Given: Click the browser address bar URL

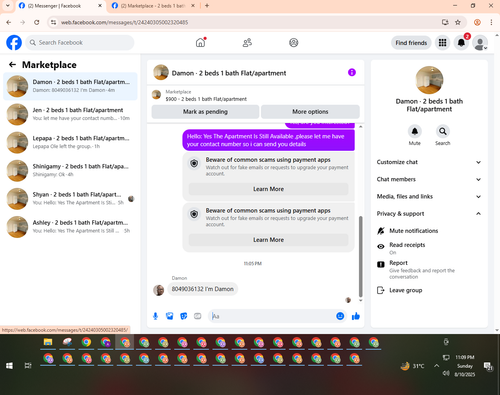Looking at the screenshot, I should coord(124,22).
